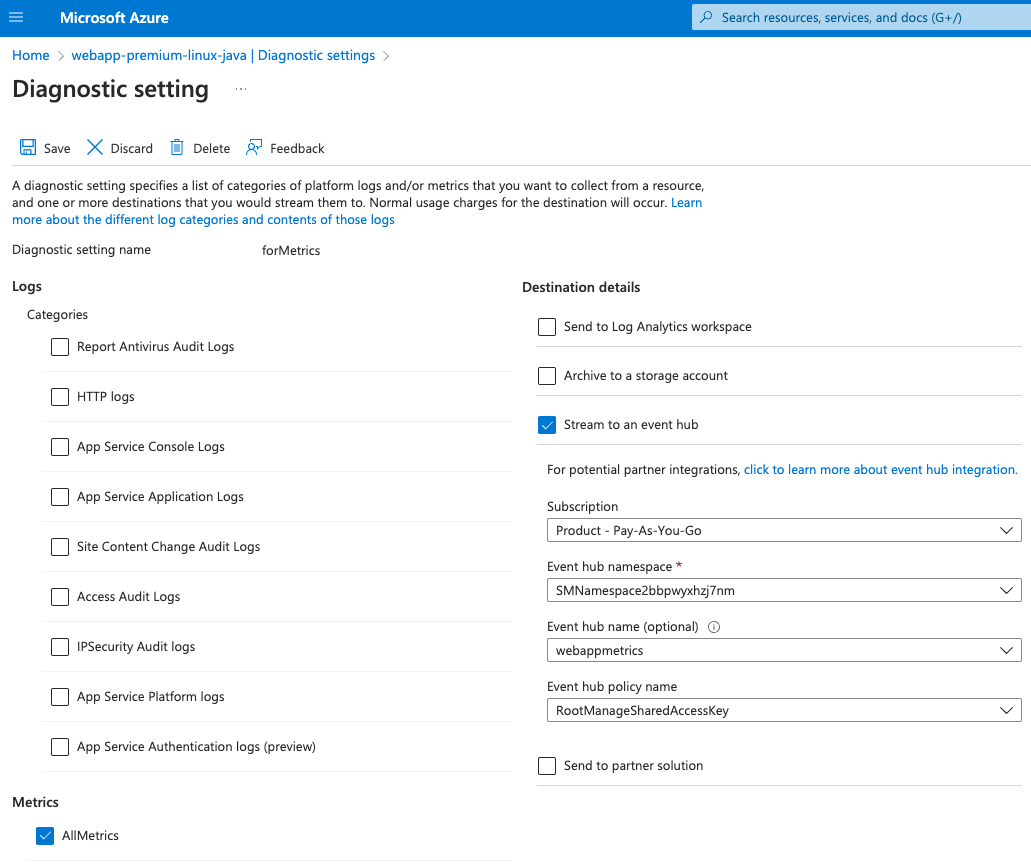Click the Feedback person icon
The image size is (1031, 868).
(x=254, y=147)
